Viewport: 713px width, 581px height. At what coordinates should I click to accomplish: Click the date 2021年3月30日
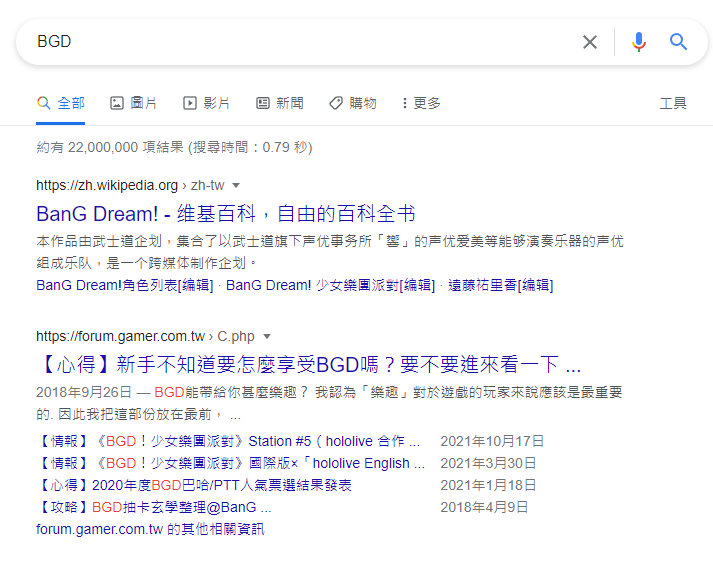tap(488, 463)
